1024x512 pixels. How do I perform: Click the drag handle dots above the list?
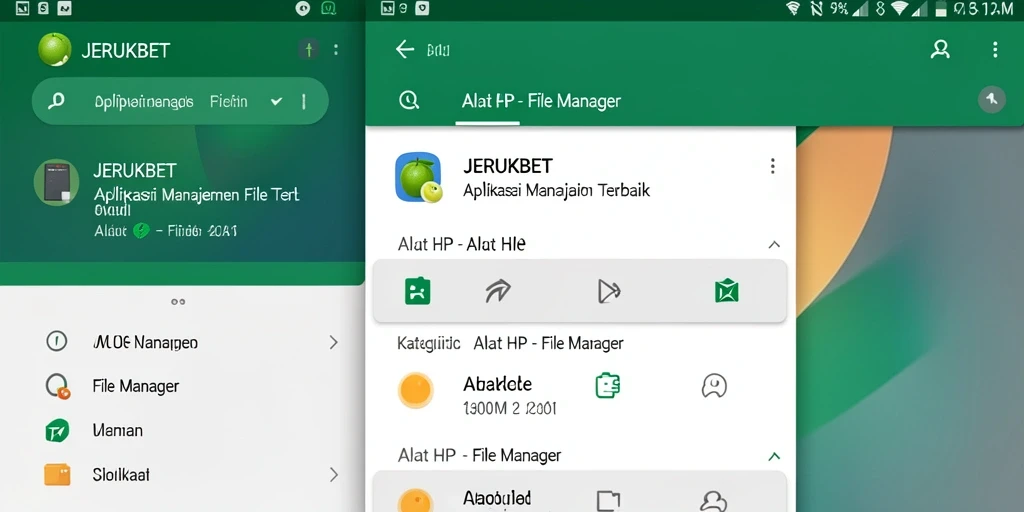coord(178,302)
